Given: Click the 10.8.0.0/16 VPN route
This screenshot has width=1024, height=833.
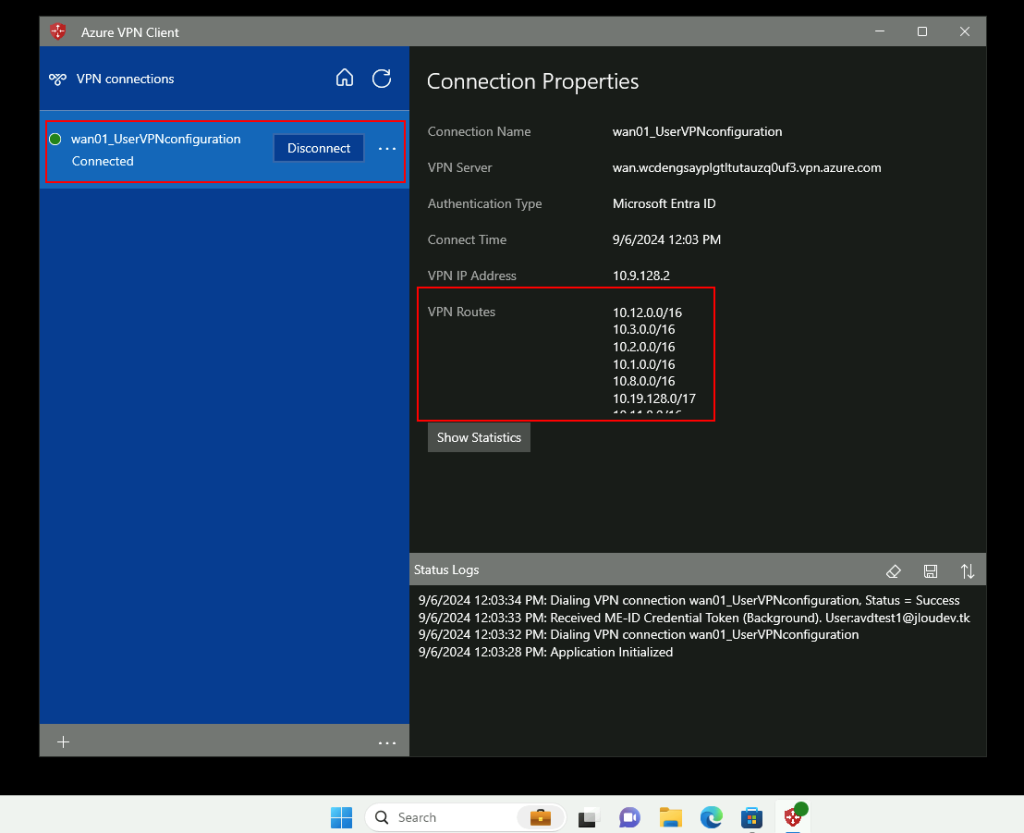Looking at the screenshot, I should pyautogui.click(x=643, y=381).
